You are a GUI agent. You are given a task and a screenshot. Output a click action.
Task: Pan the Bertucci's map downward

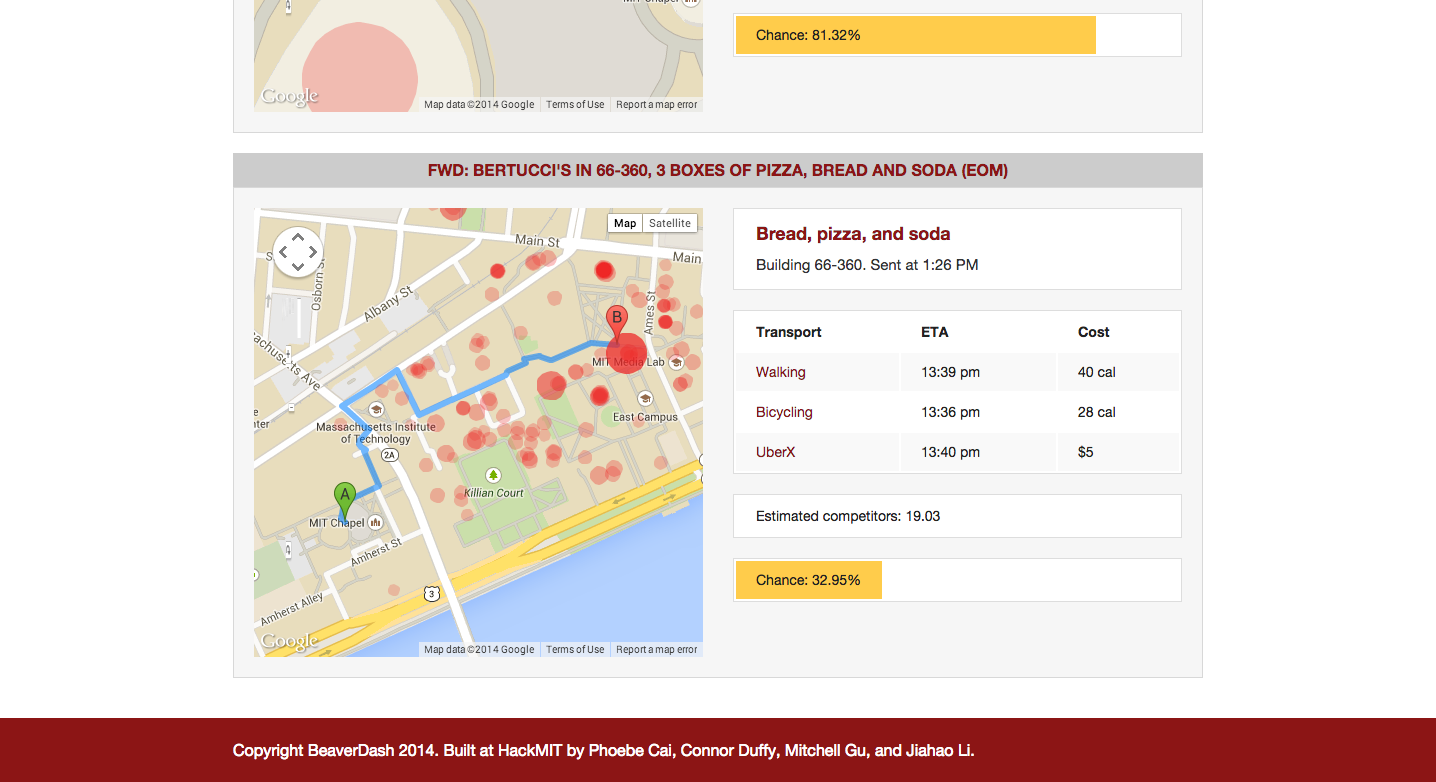(298, 266)
